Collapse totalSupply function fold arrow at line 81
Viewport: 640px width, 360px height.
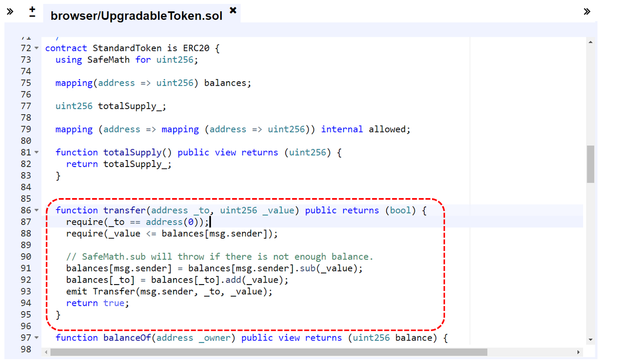(x=36, y=152)
